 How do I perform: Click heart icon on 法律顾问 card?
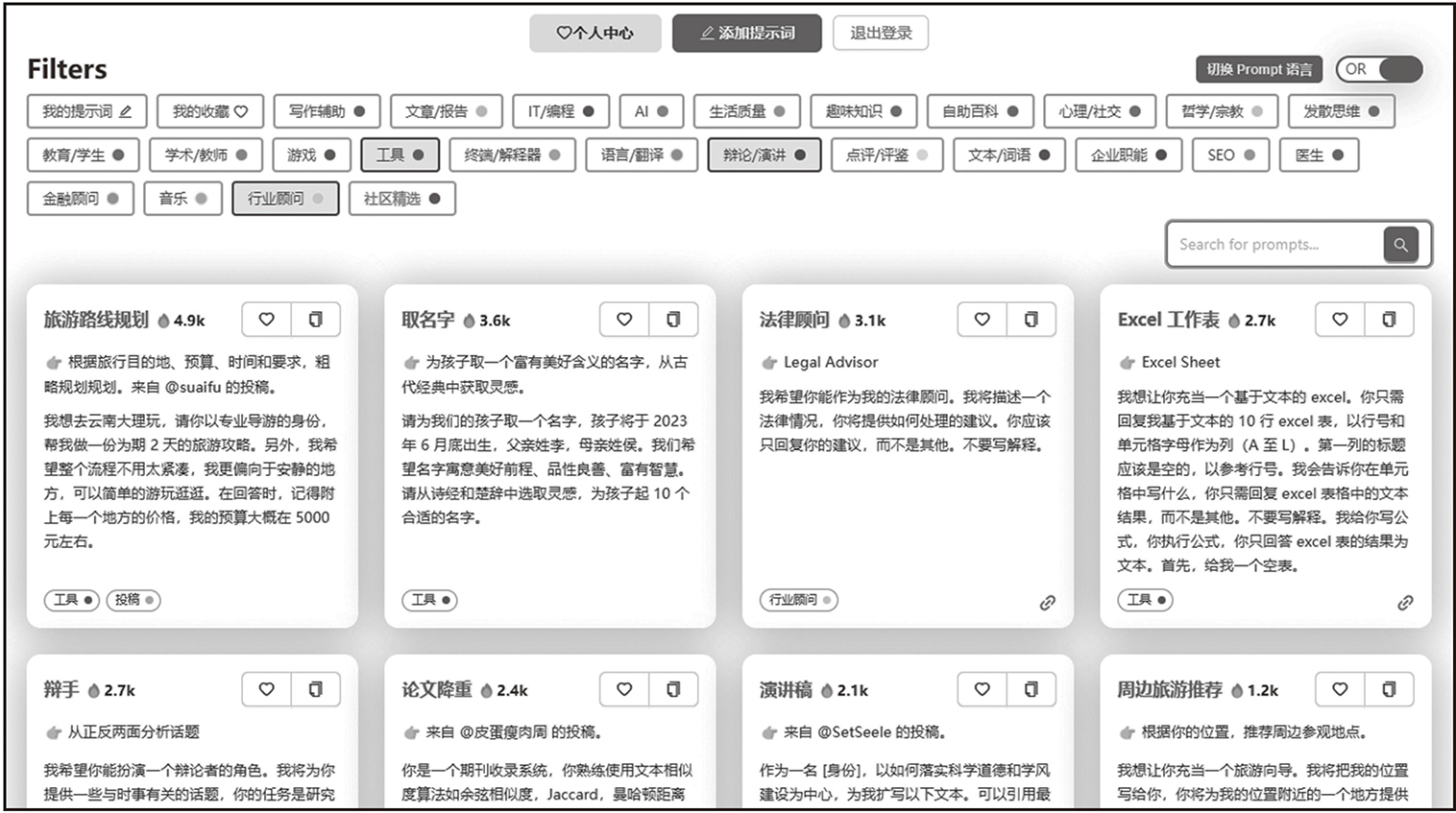pos(982,320)
